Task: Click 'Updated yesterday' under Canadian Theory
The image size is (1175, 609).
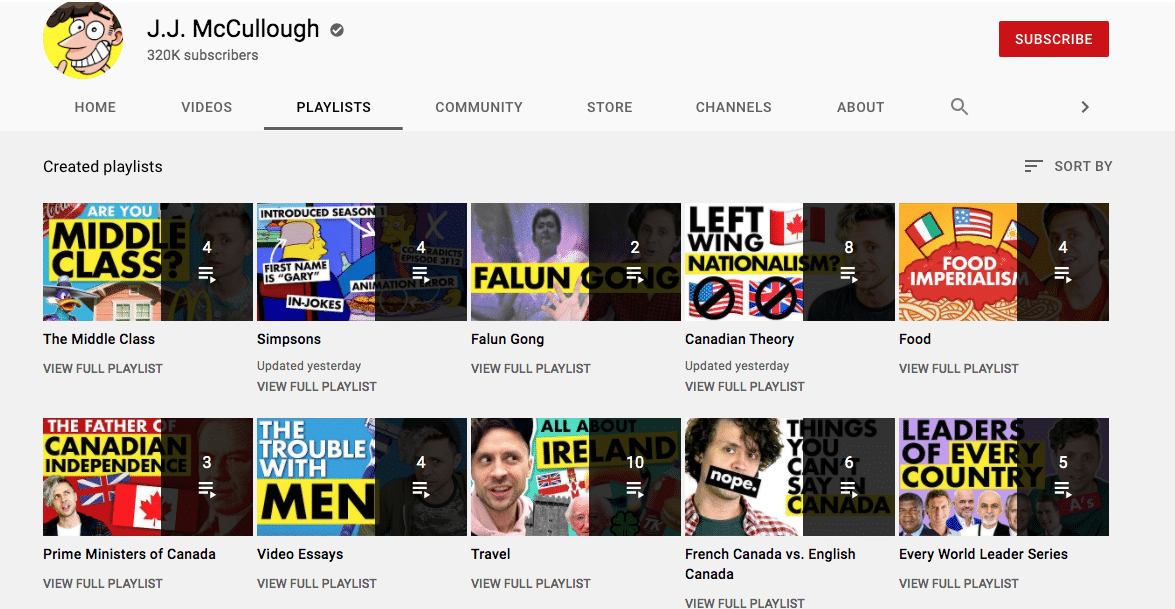Action: (x=737, y=366)
